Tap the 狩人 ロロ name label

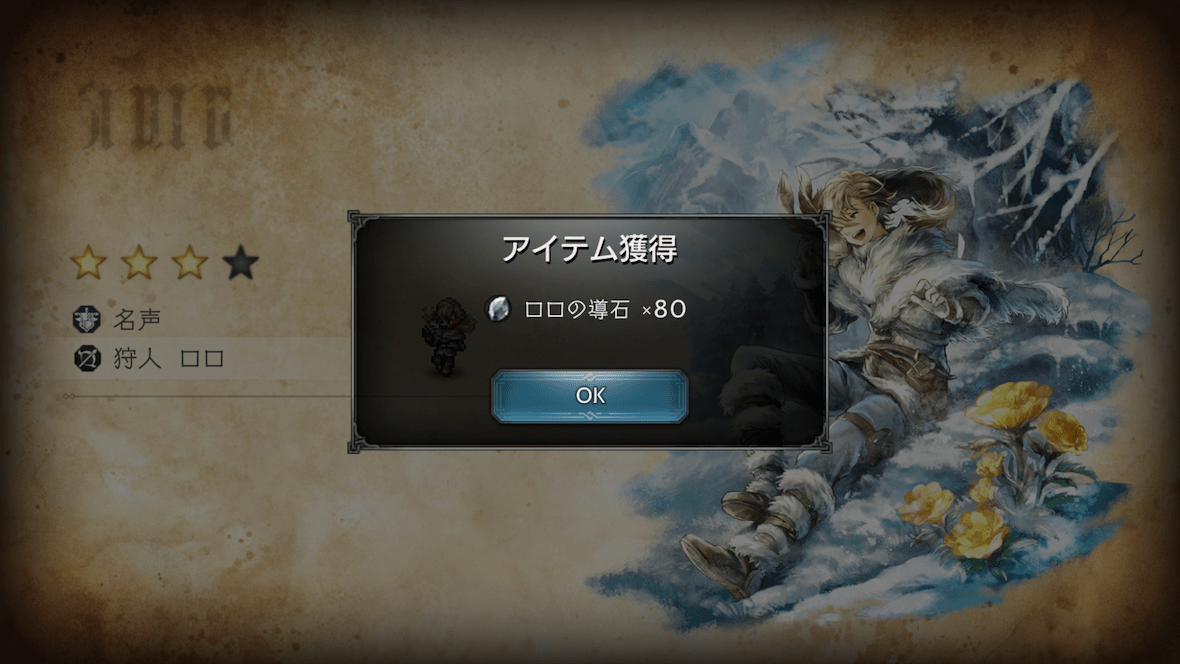(x=169, y=358)
